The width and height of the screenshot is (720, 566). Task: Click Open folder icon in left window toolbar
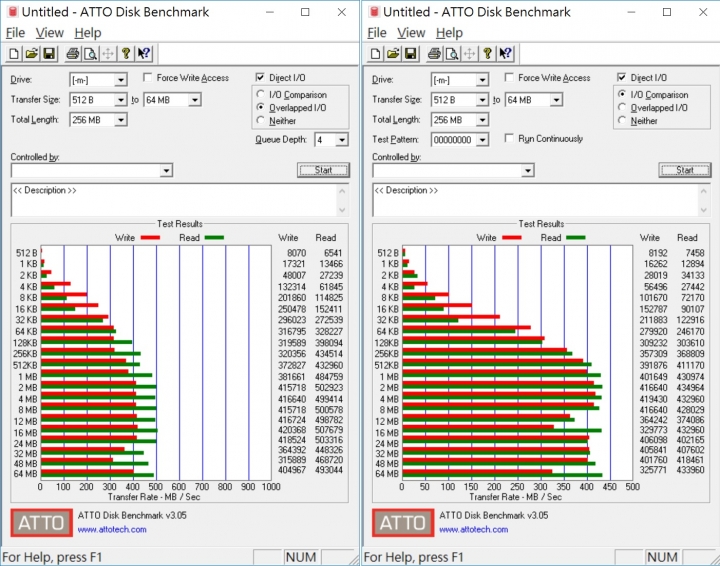[31, 54]
